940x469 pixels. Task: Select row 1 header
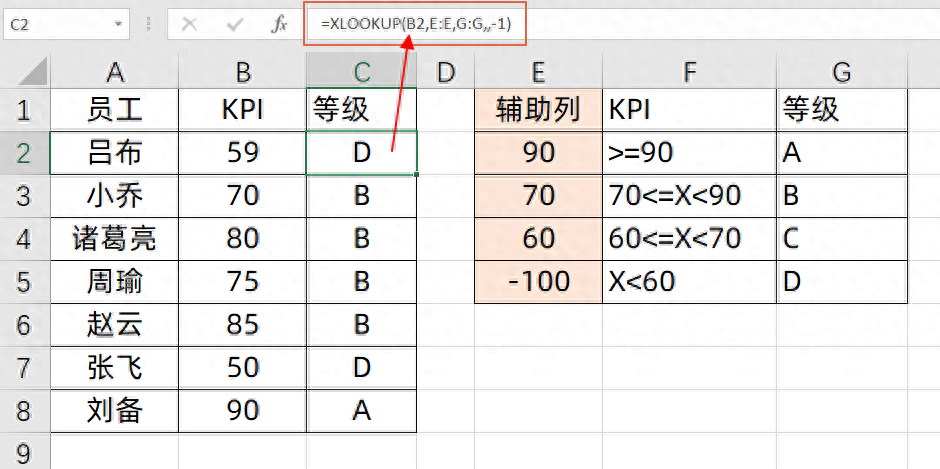tap(25, 110)
